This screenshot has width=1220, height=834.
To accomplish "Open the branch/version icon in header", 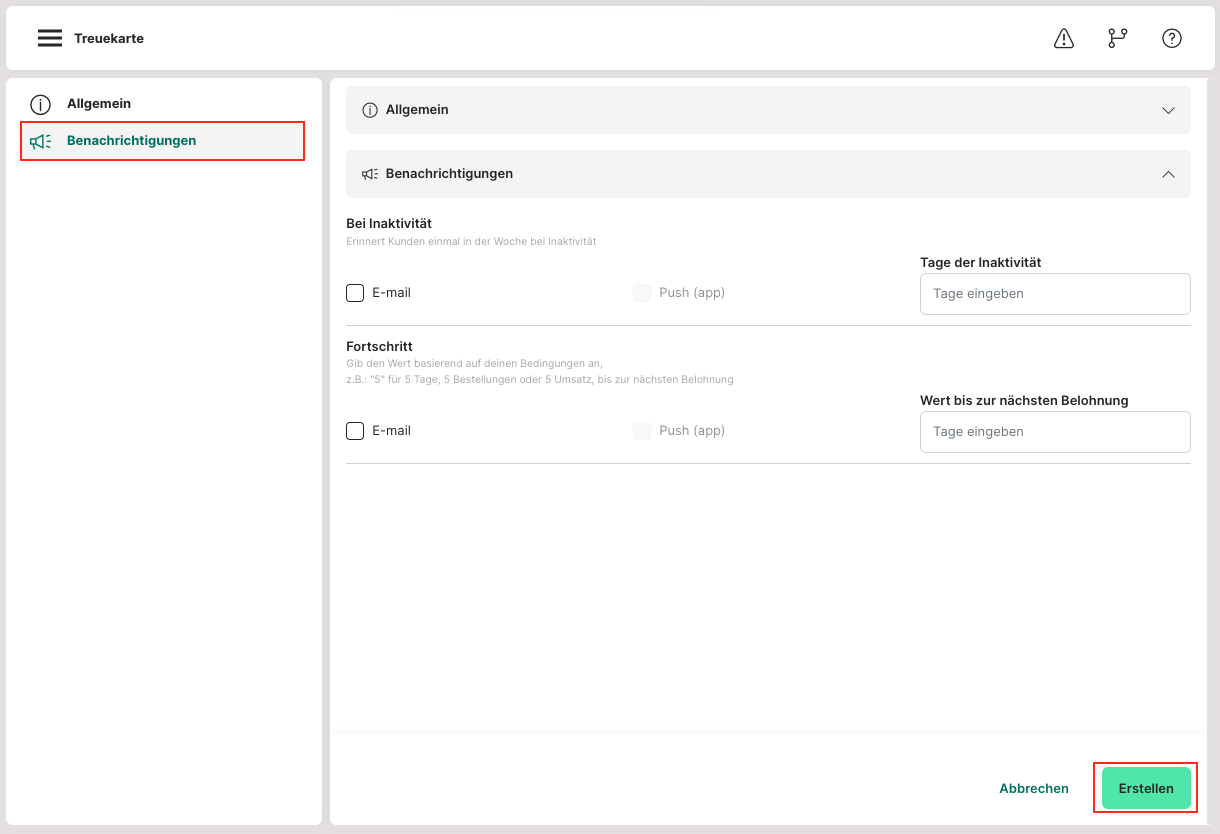I will 1117,38.
